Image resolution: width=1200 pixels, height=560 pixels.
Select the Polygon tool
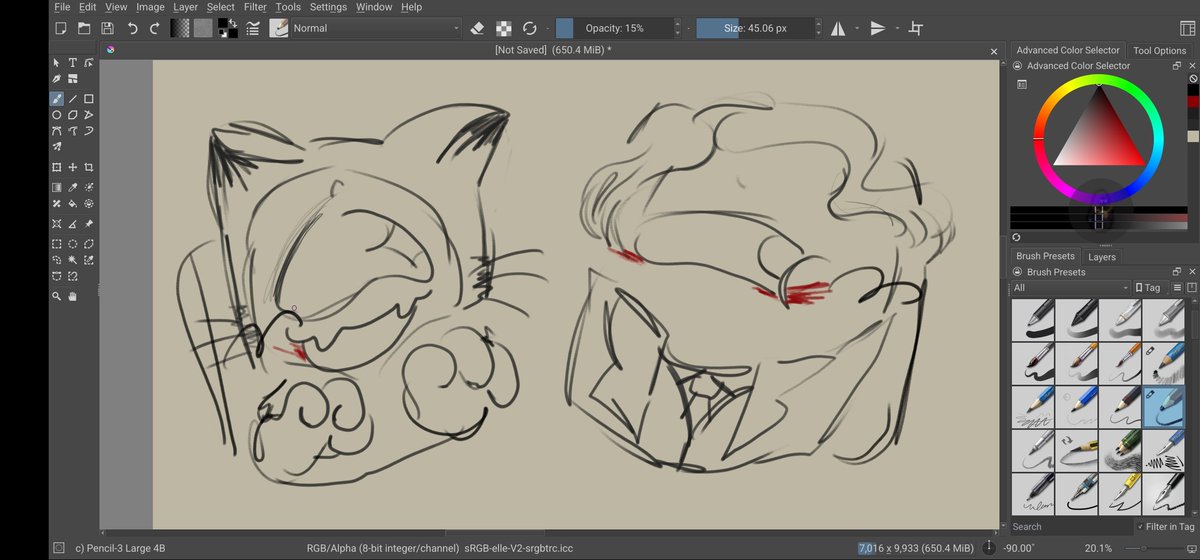(x=73, y=115)
